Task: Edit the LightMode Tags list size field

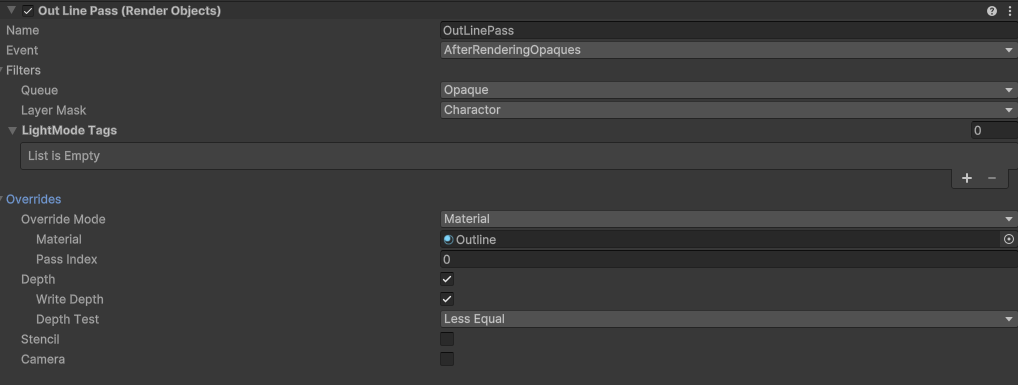Action: click(994, 130)
